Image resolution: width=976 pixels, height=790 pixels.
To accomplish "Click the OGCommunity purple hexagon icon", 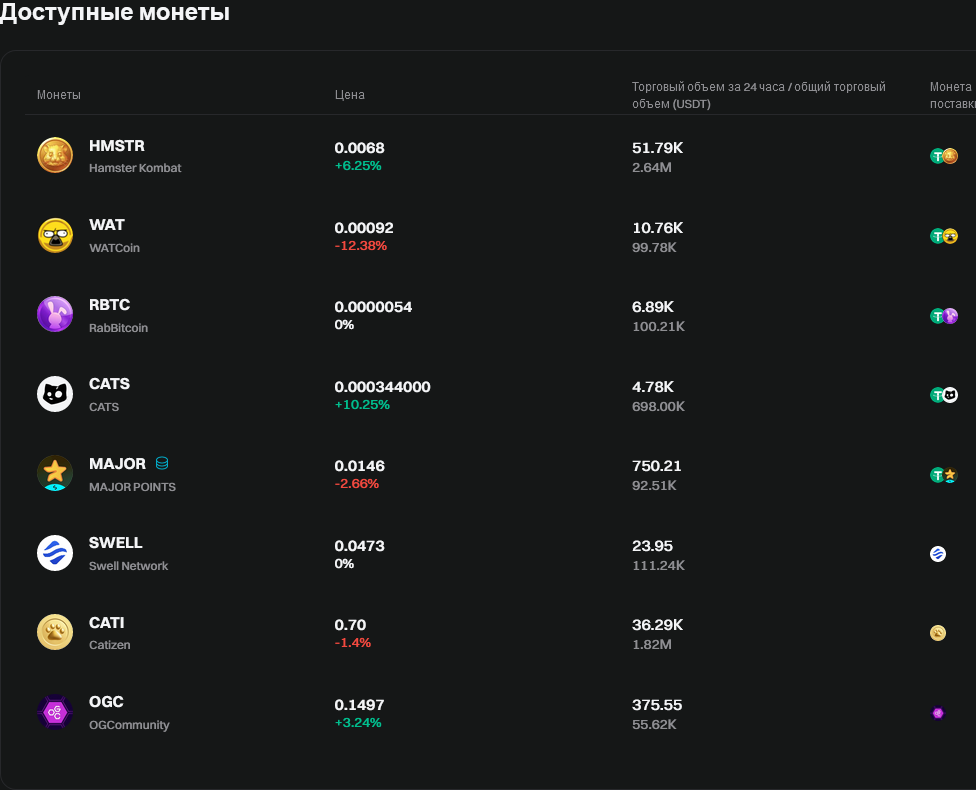I will [55, 712].
